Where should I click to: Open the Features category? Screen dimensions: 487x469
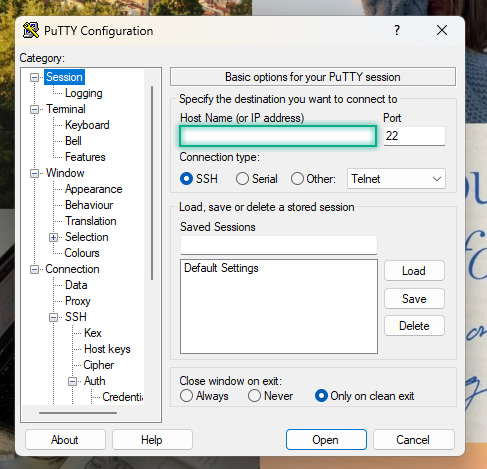85,157
